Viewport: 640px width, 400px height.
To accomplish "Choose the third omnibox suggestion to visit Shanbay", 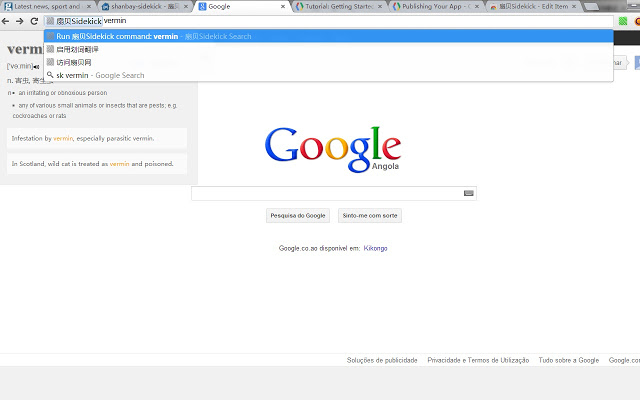I will [329, 62].
